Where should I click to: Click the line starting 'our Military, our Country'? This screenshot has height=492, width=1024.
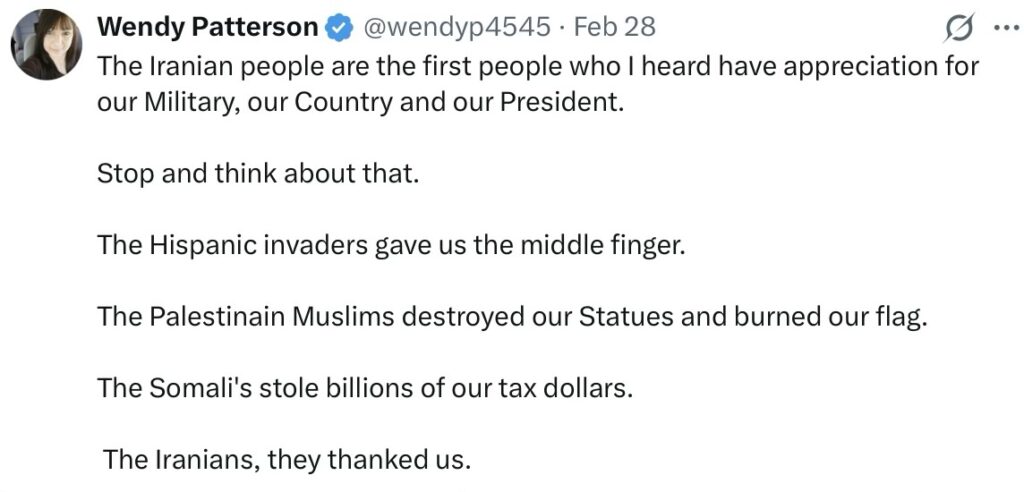coord(360,103)
